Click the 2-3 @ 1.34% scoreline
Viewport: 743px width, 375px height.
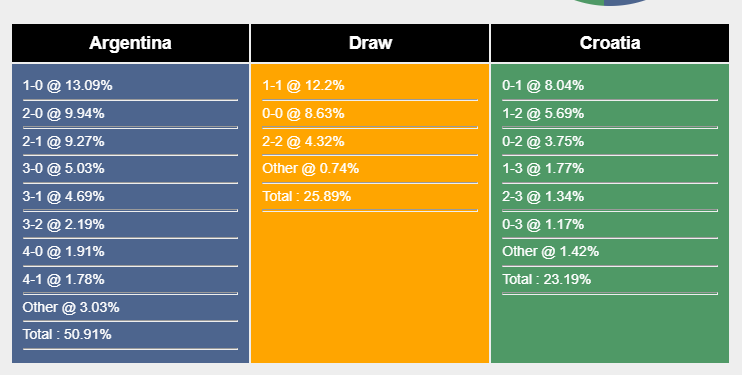click(610, 196)
